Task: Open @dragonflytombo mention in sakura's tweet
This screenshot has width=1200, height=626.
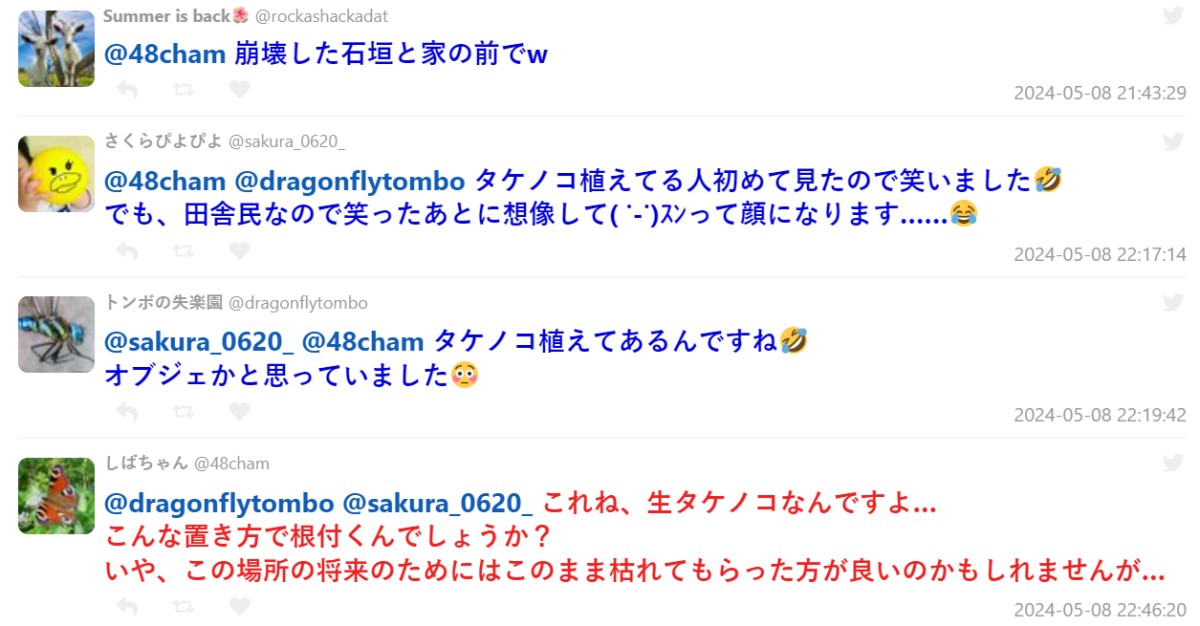Action: pyautogui.click(x=349, y=181)
